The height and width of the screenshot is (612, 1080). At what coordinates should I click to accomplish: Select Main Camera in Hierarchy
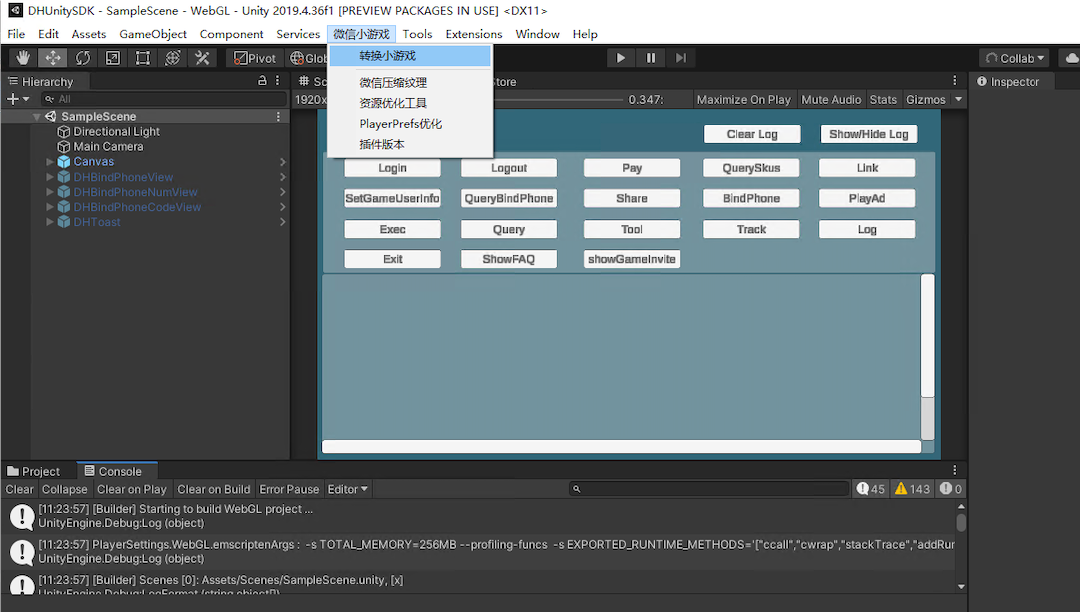108,147
